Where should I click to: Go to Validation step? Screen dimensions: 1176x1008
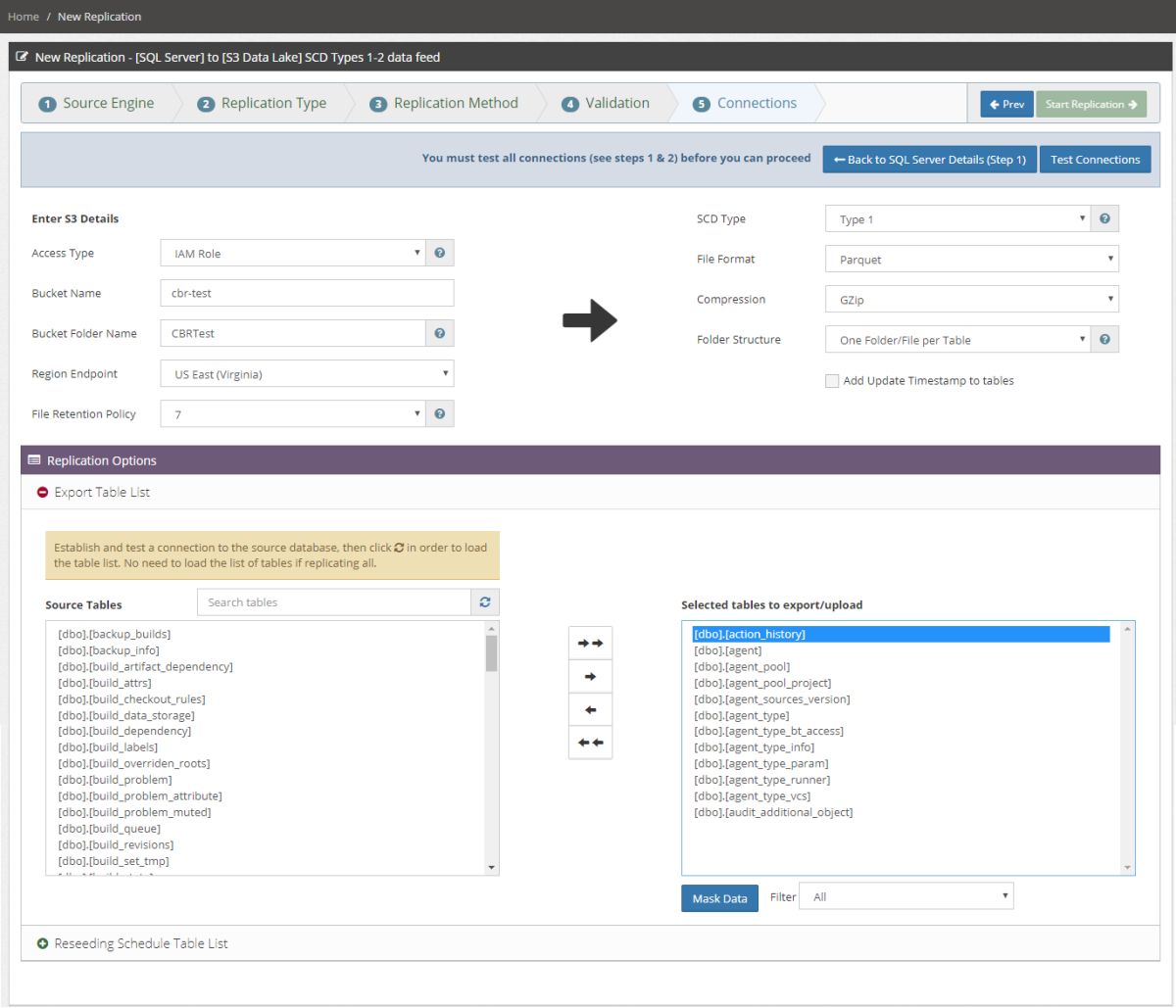(606, 103)
